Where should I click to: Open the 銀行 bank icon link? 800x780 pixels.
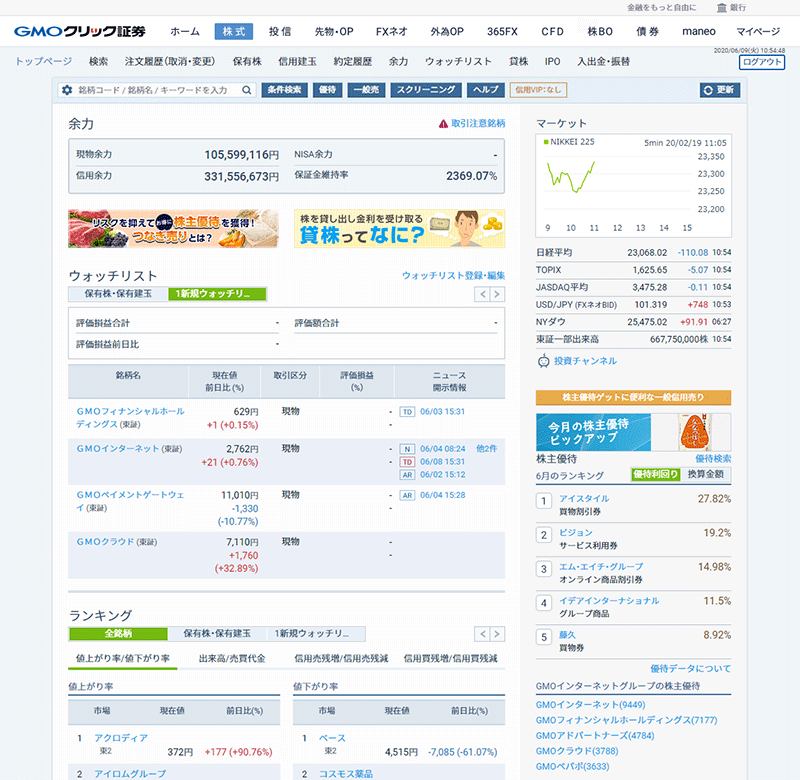click(729, 7)
